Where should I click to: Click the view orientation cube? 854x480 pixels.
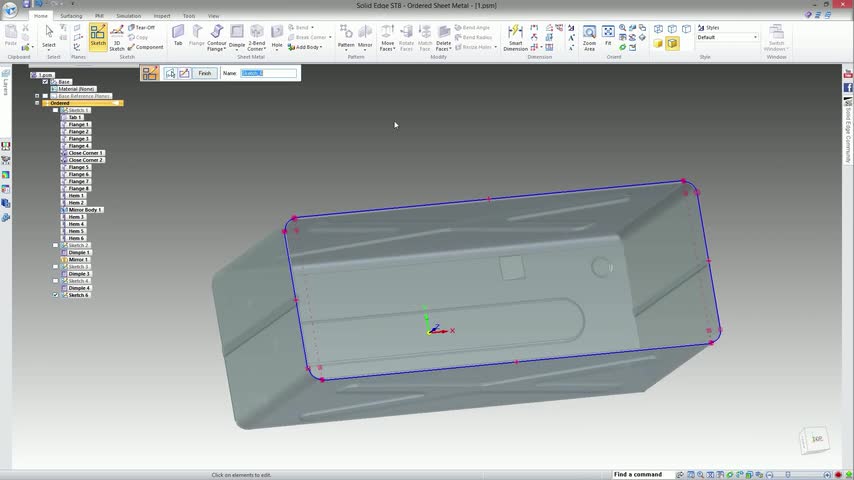point(815,439)
